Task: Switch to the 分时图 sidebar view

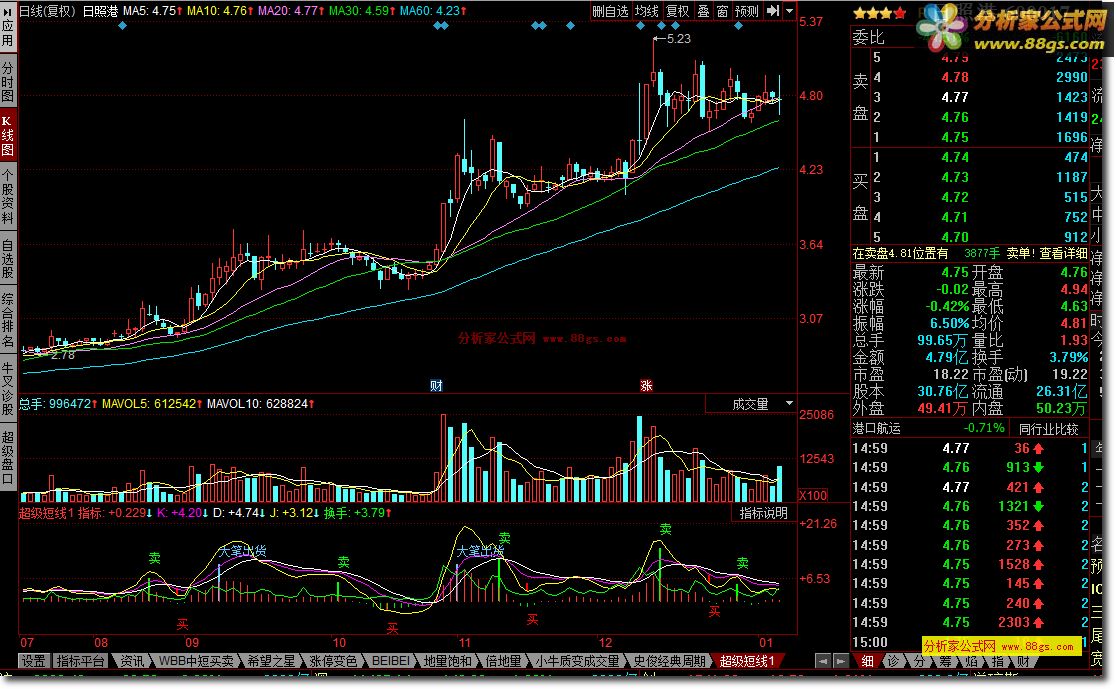Action: point(8,81)
